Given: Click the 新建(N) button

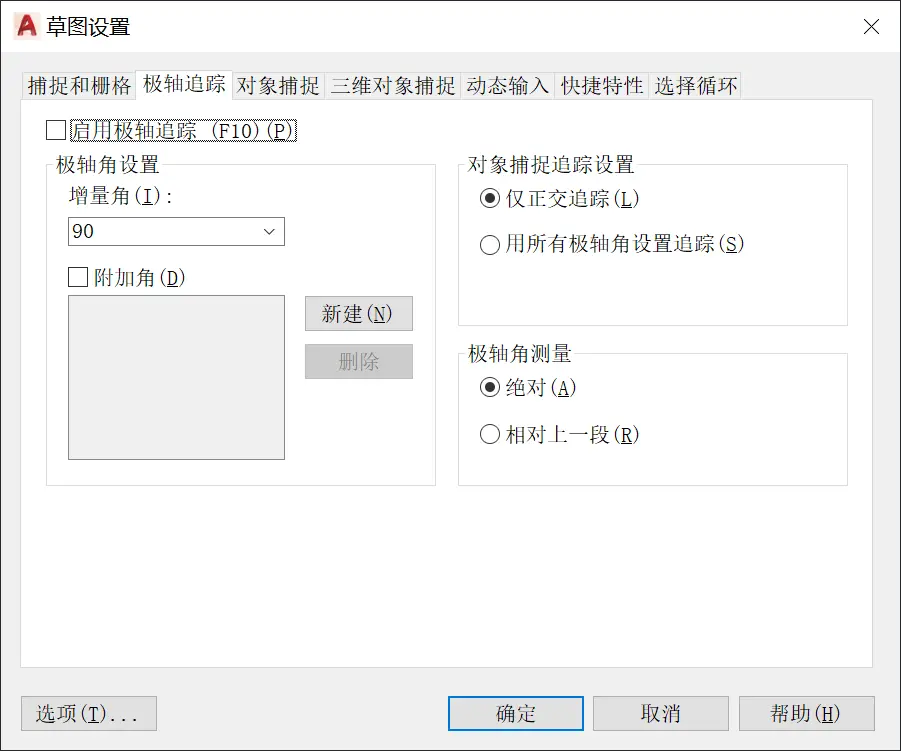Looking at the screenshot, I should coord(359,313).
